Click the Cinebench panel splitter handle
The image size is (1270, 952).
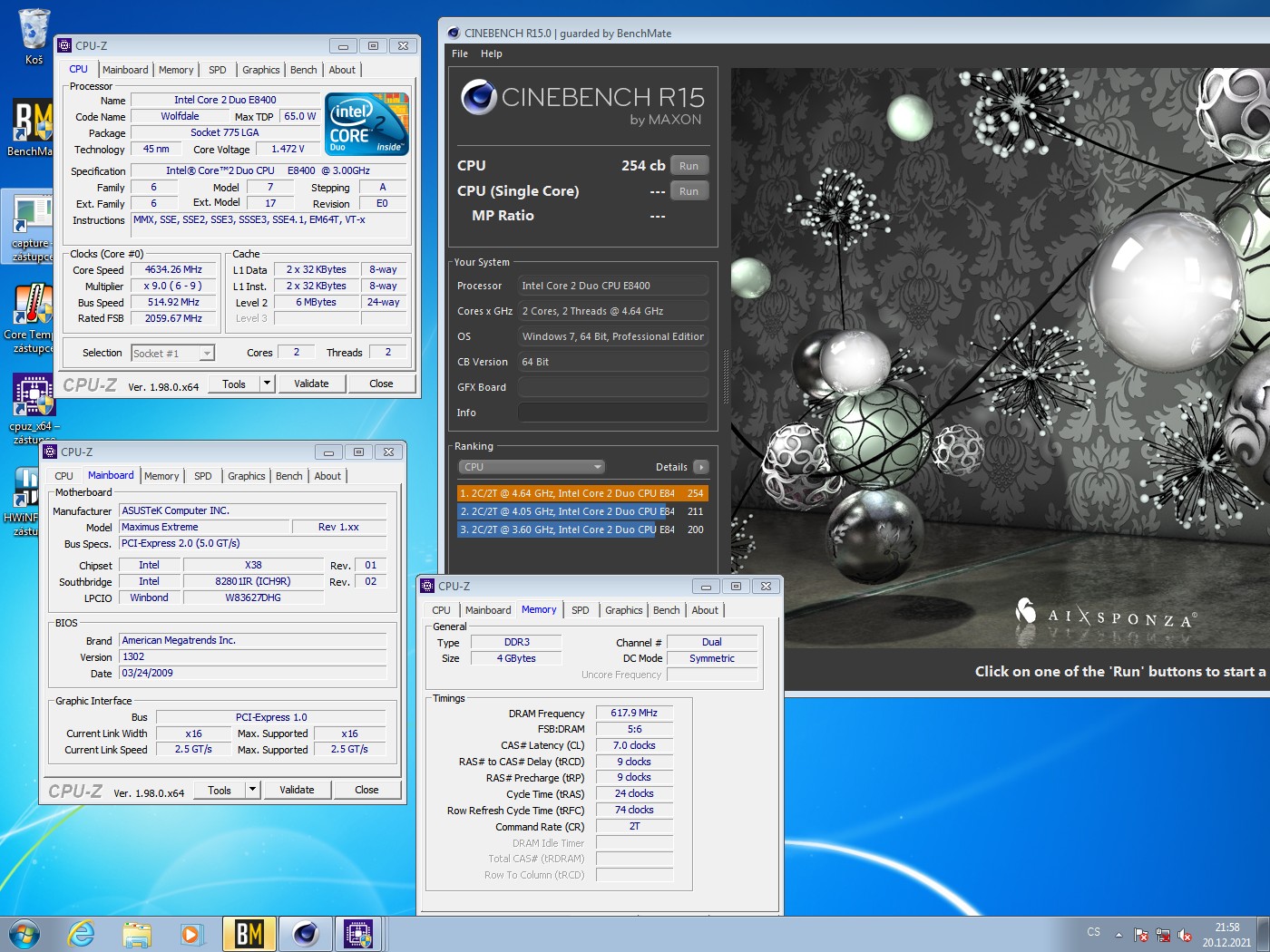tap(725, 376)
